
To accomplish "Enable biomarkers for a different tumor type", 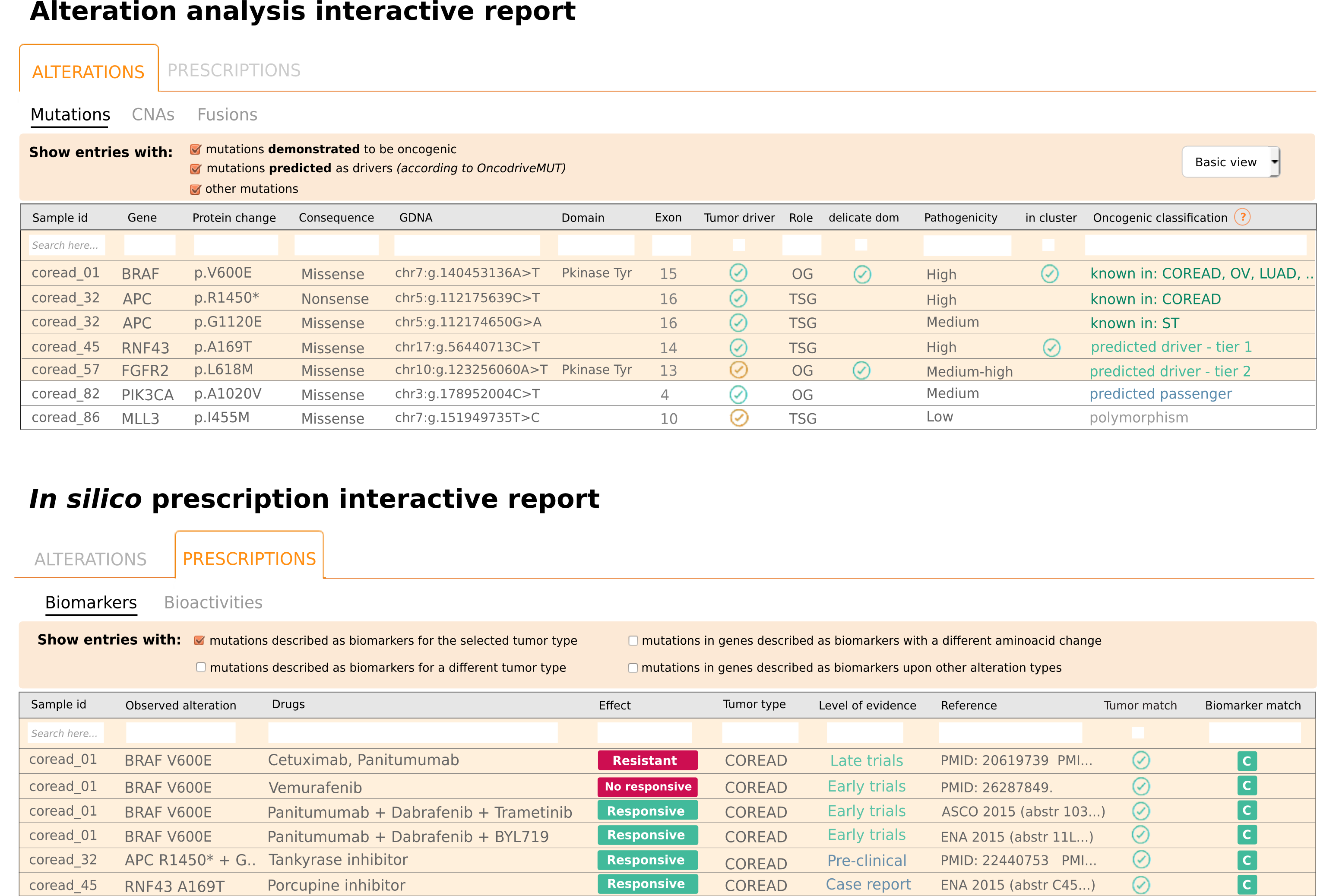I will point(201,667).
